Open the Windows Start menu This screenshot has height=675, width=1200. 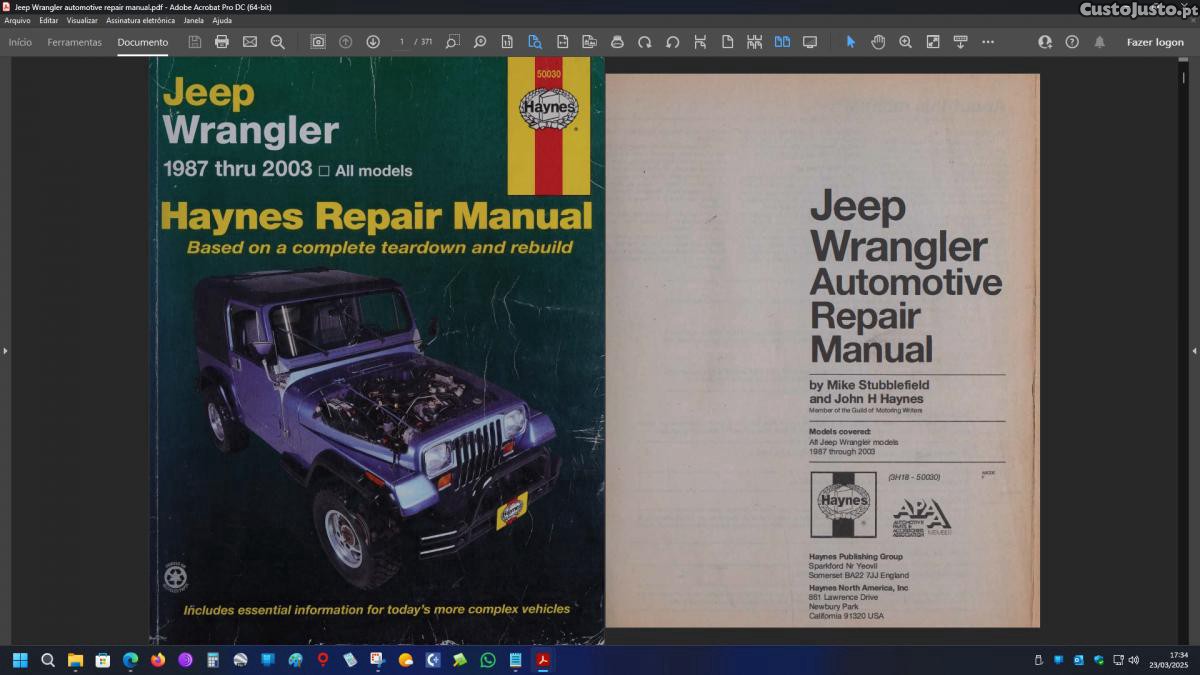(x=20, y=660)
